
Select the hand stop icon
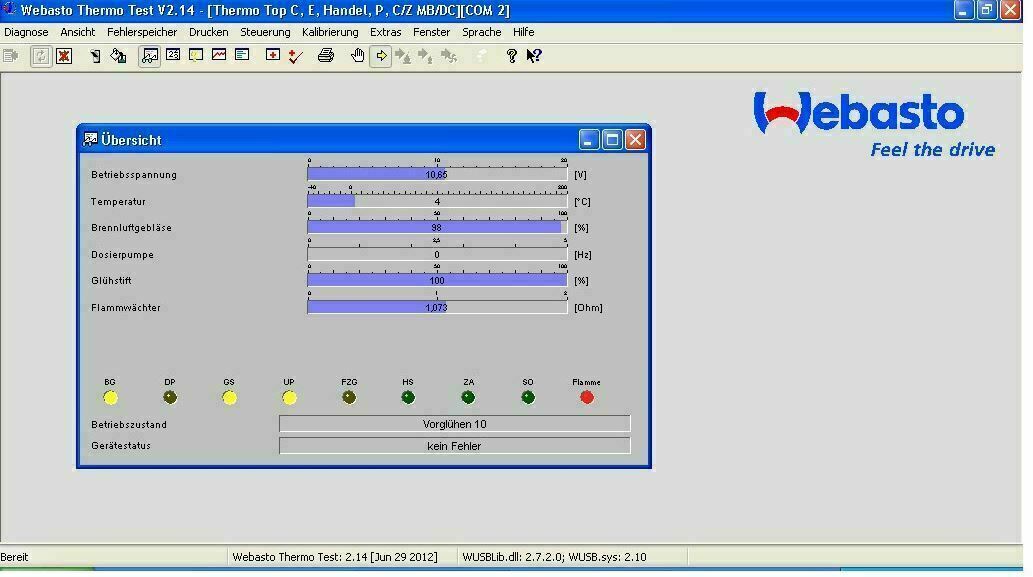pyautogui.click(x=358, y=56)
